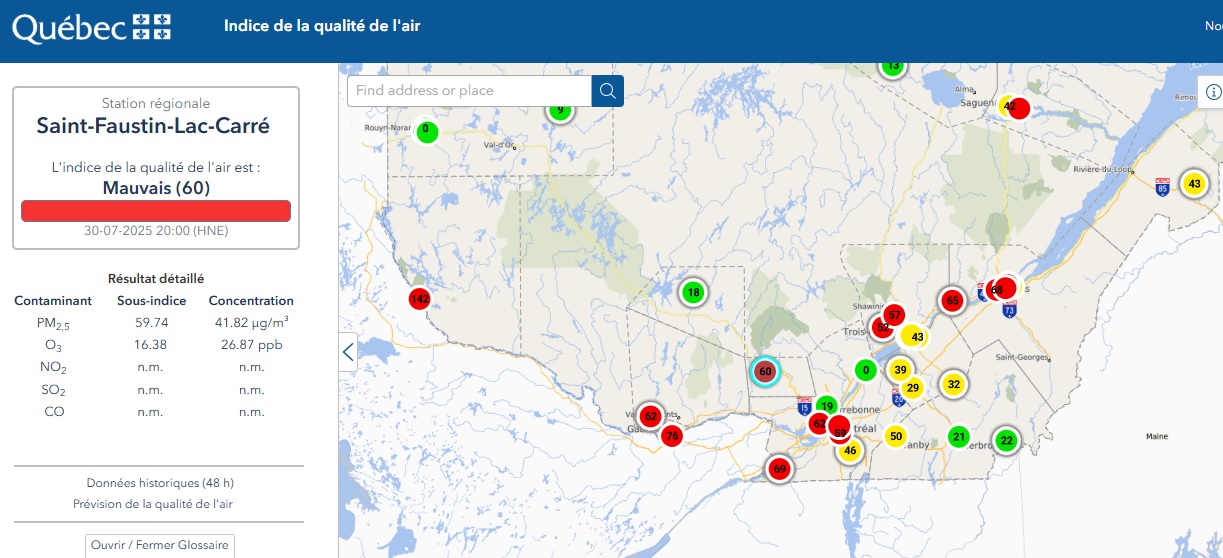Click the Station régionale label

click(x=156, y=104)
